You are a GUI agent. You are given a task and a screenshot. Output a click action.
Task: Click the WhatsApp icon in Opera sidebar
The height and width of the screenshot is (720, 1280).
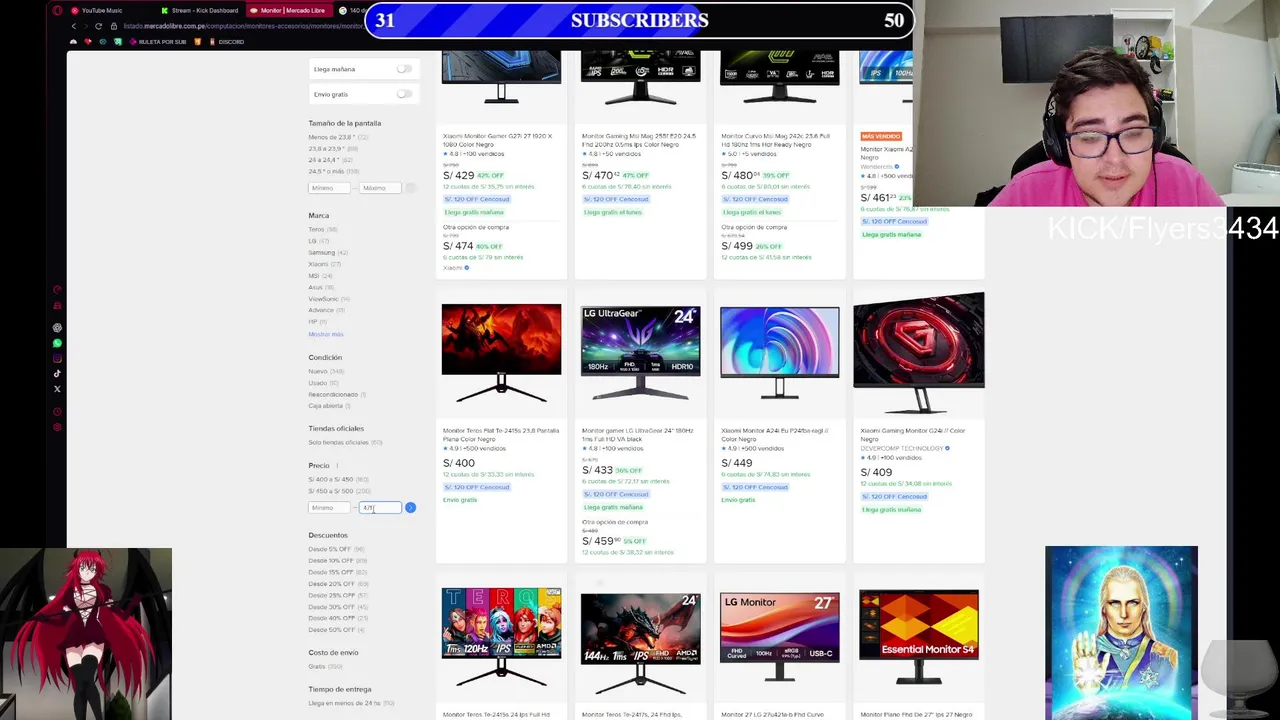[x=57, y=343]
